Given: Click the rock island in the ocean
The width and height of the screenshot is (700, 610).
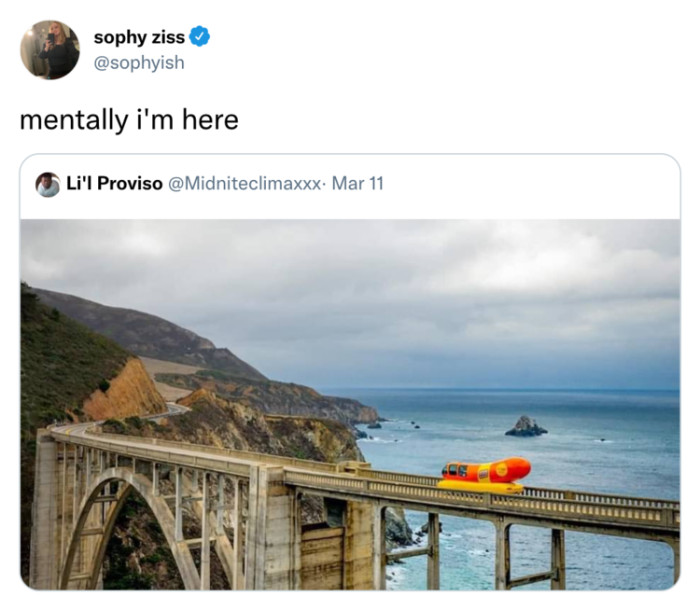Looking at the screenshot, I should [526, 427].
